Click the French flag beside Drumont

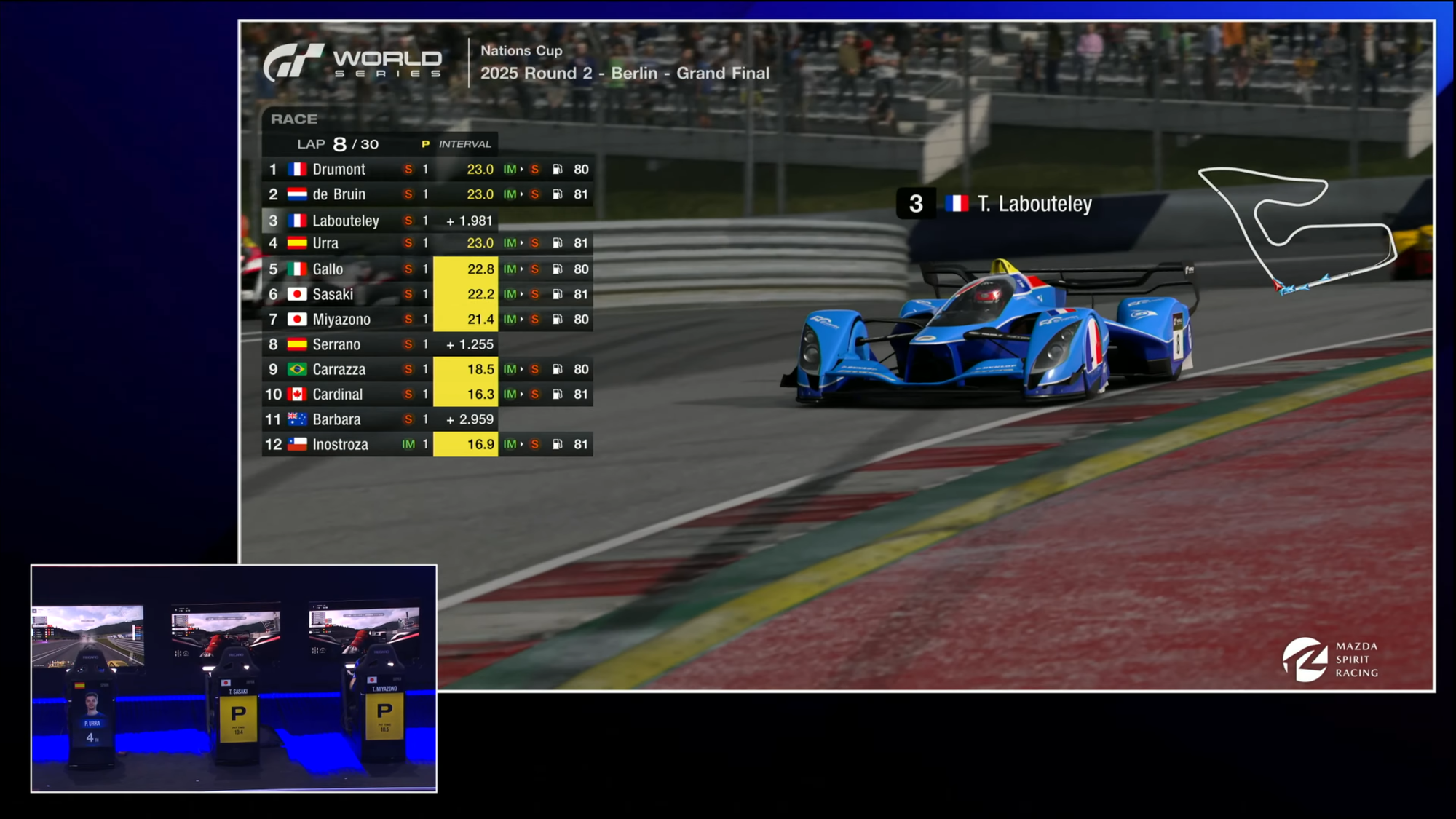pos(297,169)
